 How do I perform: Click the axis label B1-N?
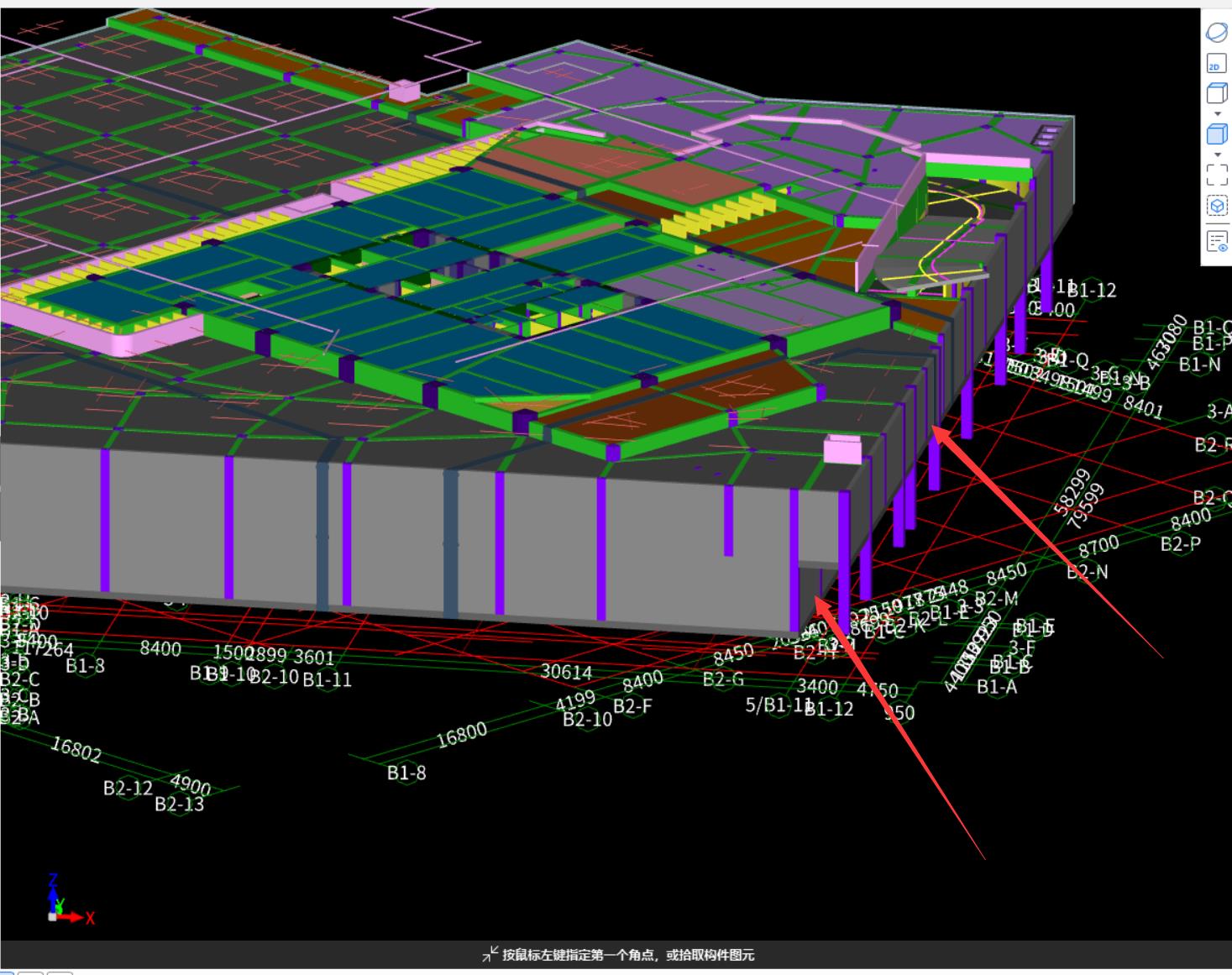(1200, 364)
